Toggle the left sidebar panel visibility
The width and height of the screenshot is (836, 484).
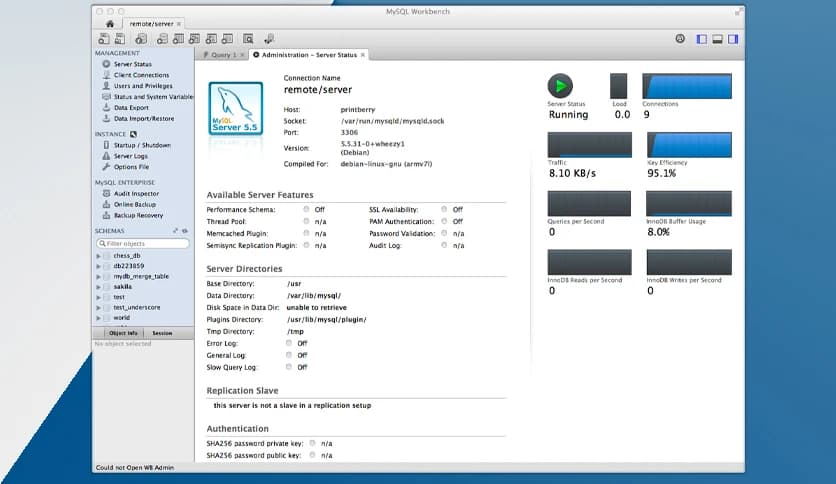pos(702,39)
